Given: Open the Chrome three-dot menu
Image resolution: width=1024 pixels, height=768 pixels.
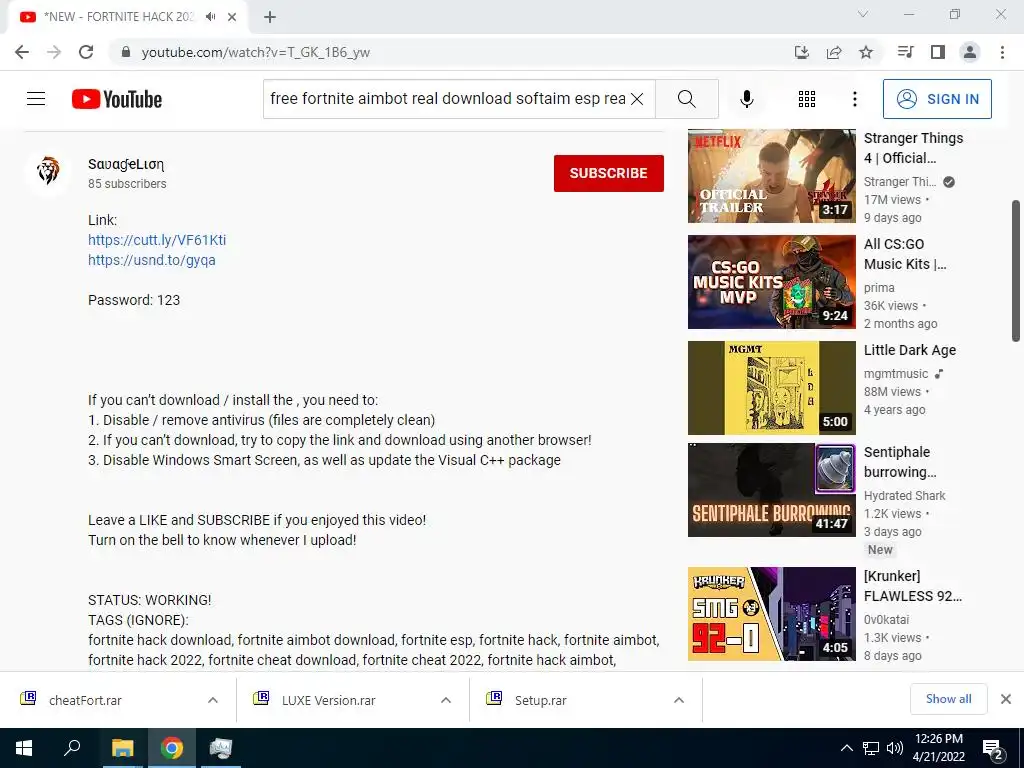Looking at the screenshot, I should [x=1002, y=52].
